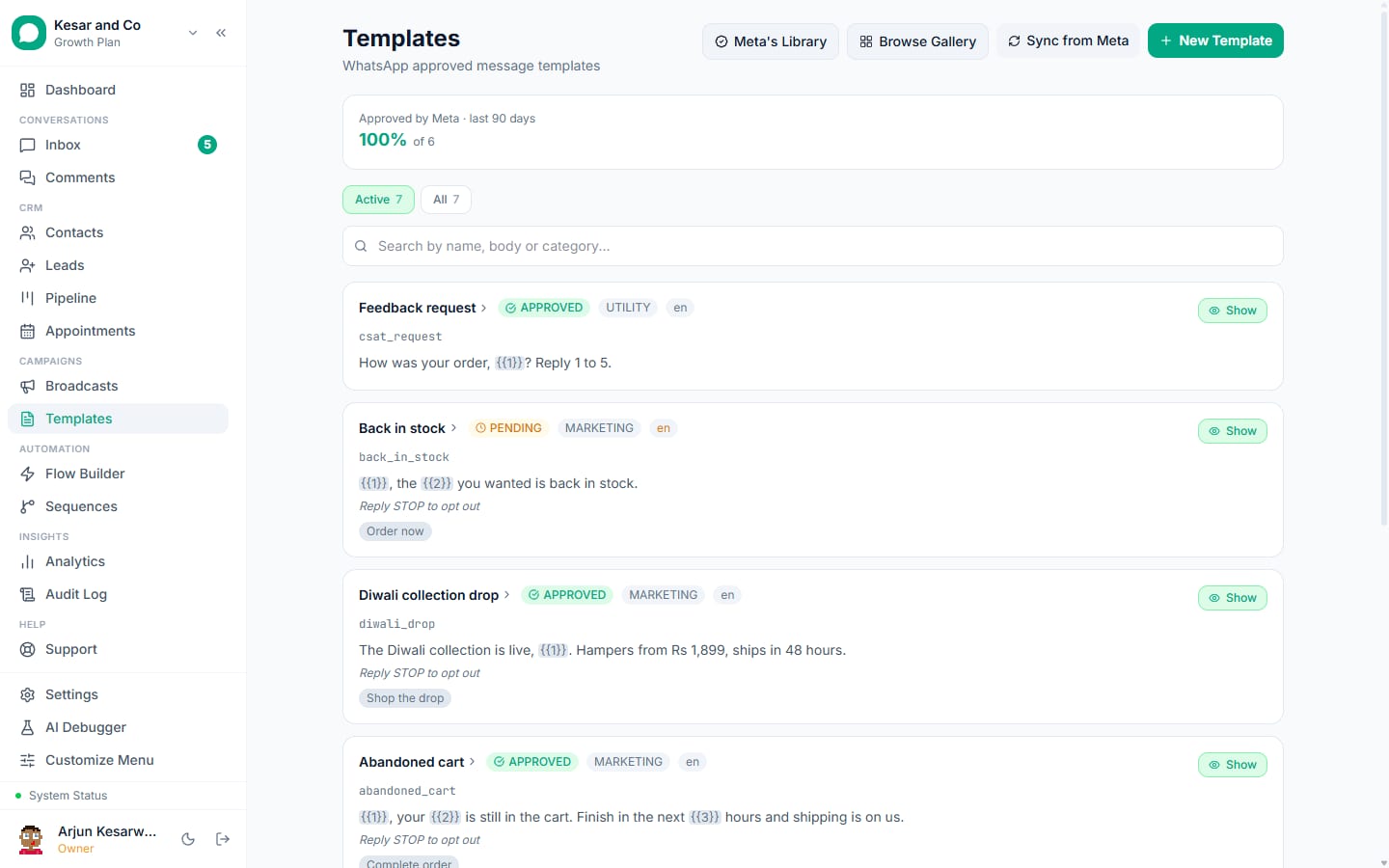
Task: Expand the Feedback request chevron
Action: tap(483, 309)
